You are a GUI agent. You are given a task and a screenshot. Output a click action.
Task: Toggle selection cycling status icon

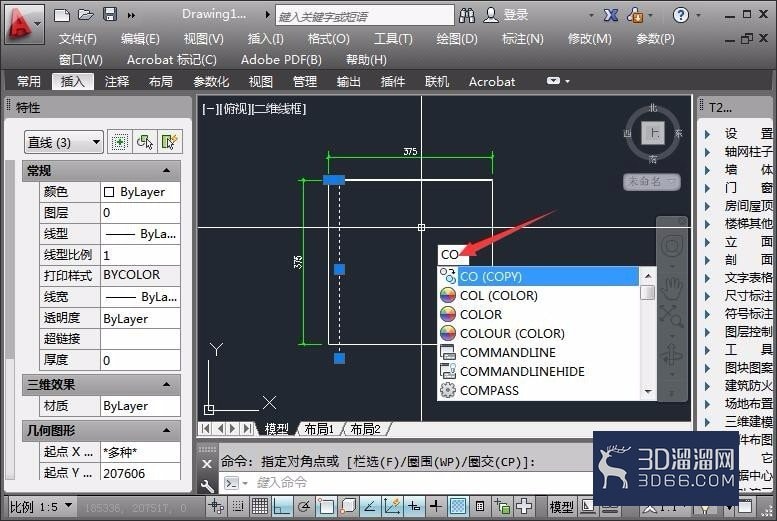click(502, 506)
